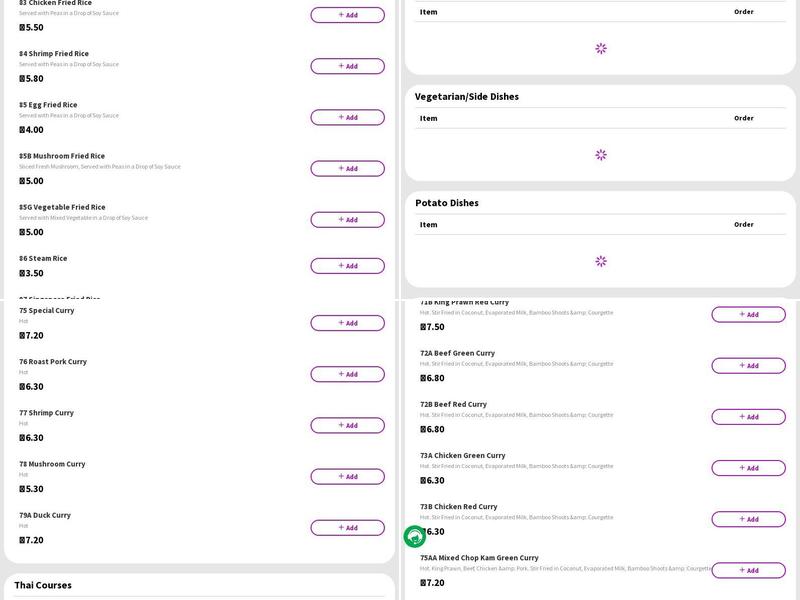Screen dimensions: 800x600
Task: Open the green chat widget icon
Action: (x=415, y=537)
